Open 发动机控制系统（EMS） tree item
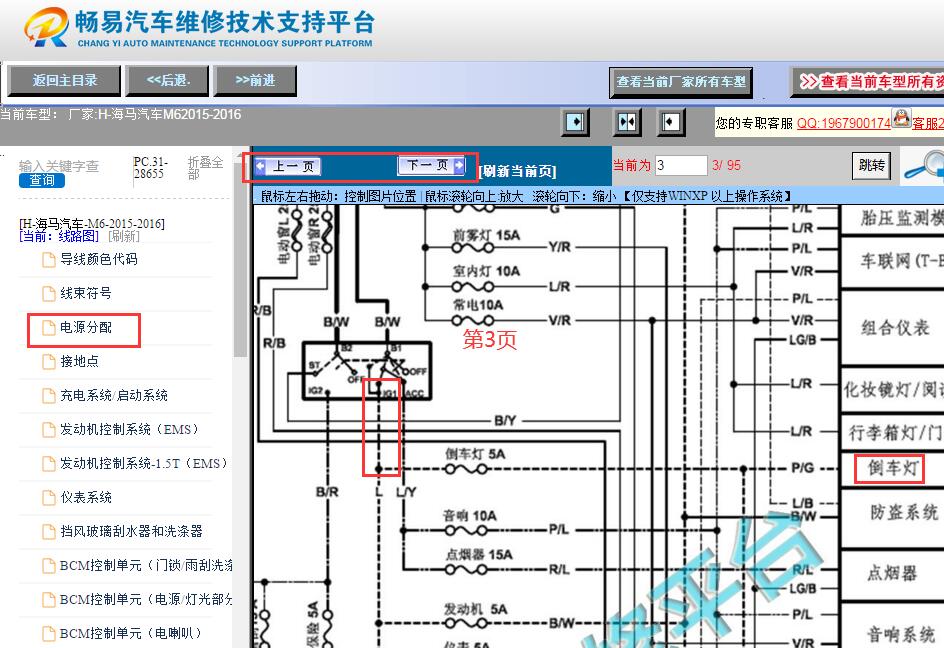The height and width of the screenshot is (648, 944). (x=129, y=429)
